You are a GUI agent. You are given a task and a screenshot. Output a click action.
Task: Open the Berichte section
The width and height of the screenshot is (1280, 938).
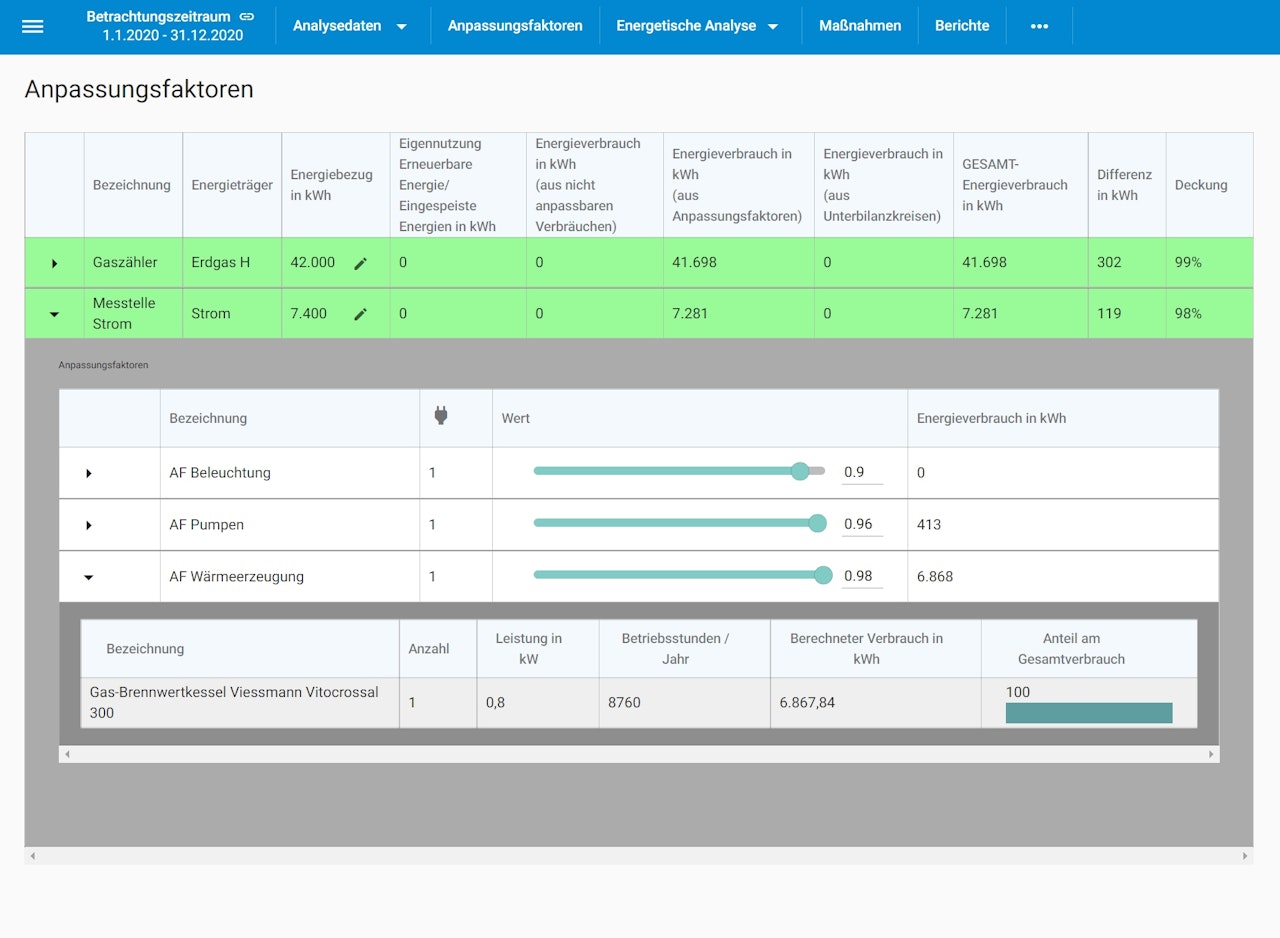pyautogui.click(x=962, y=26)
